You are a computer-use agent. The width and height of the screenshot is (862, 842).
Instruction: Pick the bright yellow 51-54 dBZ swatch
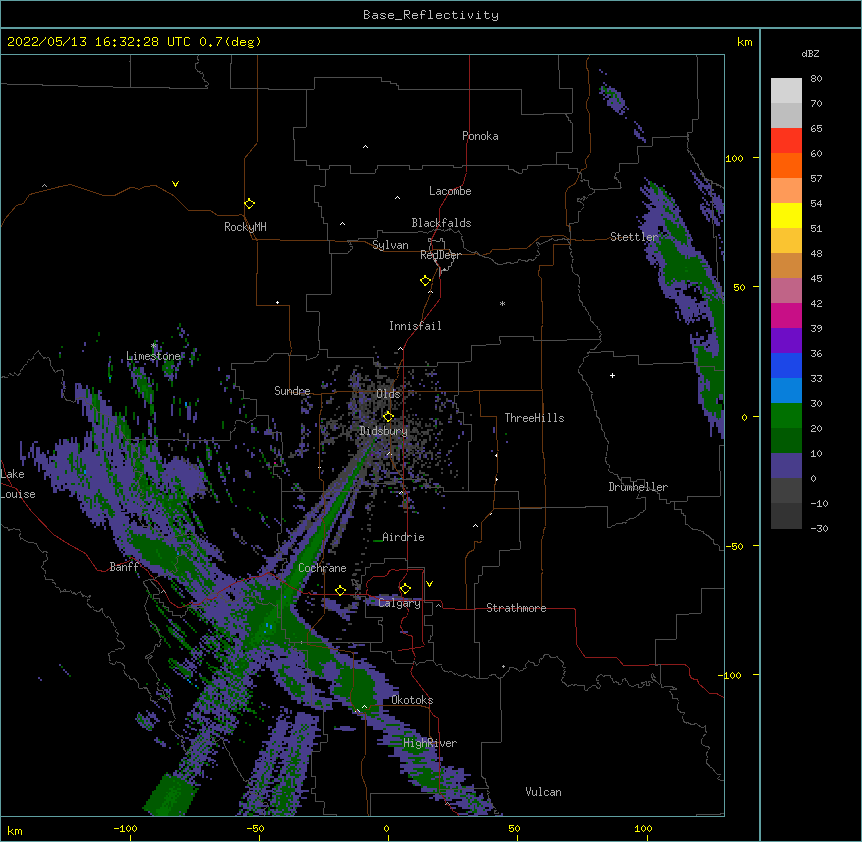tap(786, 215)
